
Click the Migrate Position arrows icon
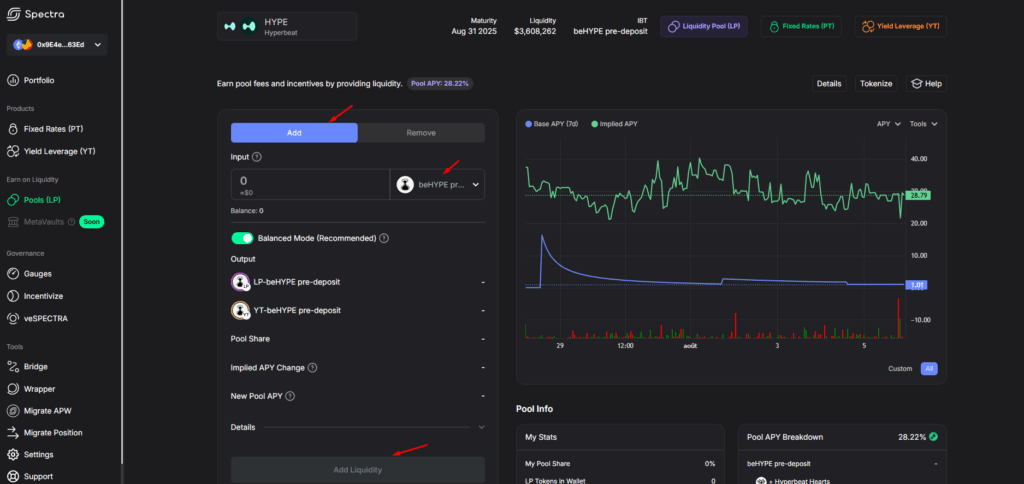click(12, 432)
